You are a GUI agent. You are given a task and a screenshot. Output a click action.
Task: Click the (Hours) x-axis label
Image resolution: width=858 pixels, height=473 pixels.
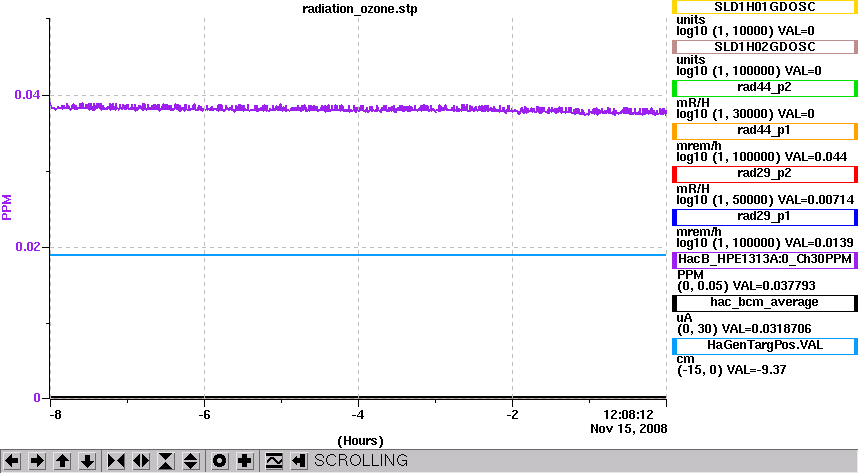coord(360,441)
